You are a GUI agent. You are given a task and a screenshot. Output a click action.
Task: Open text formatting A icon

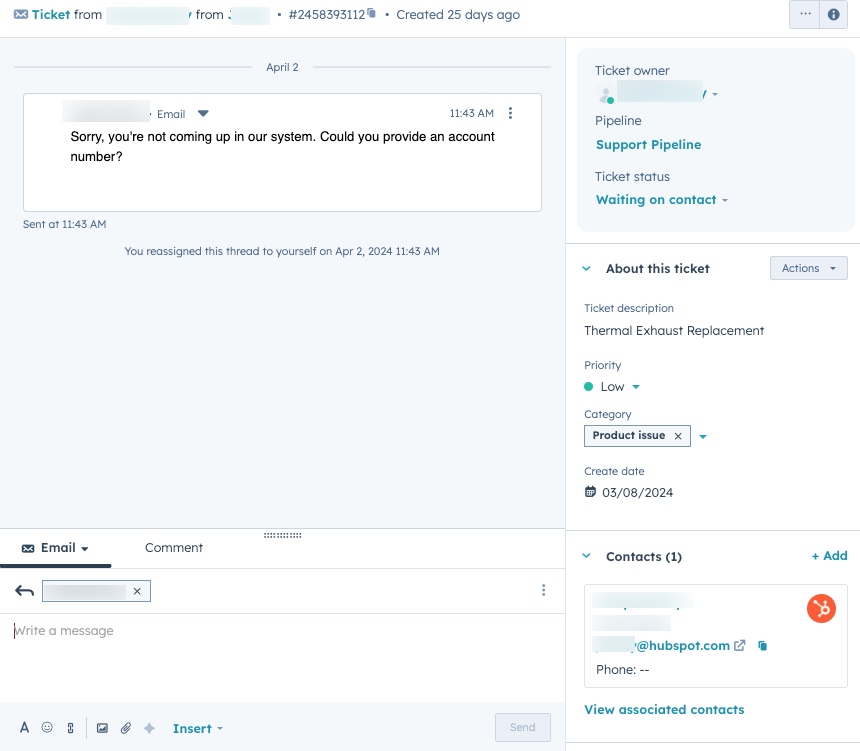24,728
